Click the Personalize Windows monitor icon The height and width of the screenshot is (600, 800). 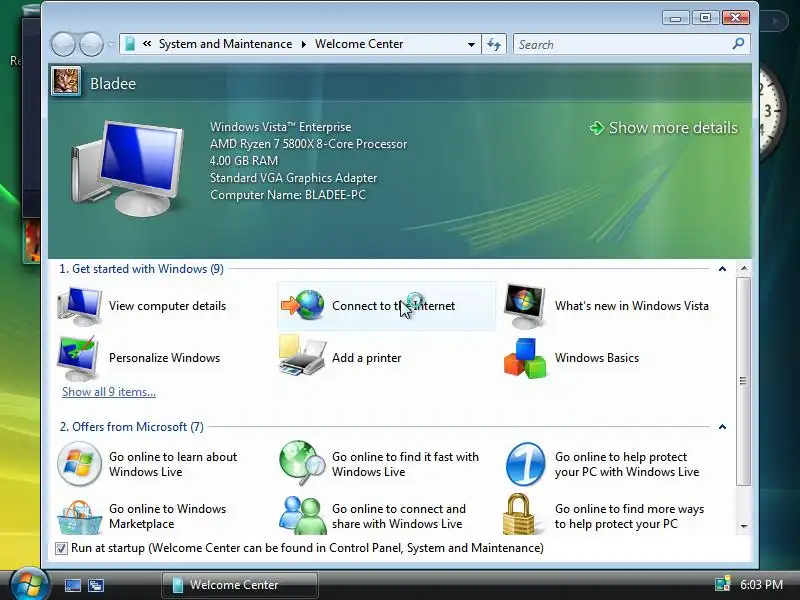pos(78,358)
